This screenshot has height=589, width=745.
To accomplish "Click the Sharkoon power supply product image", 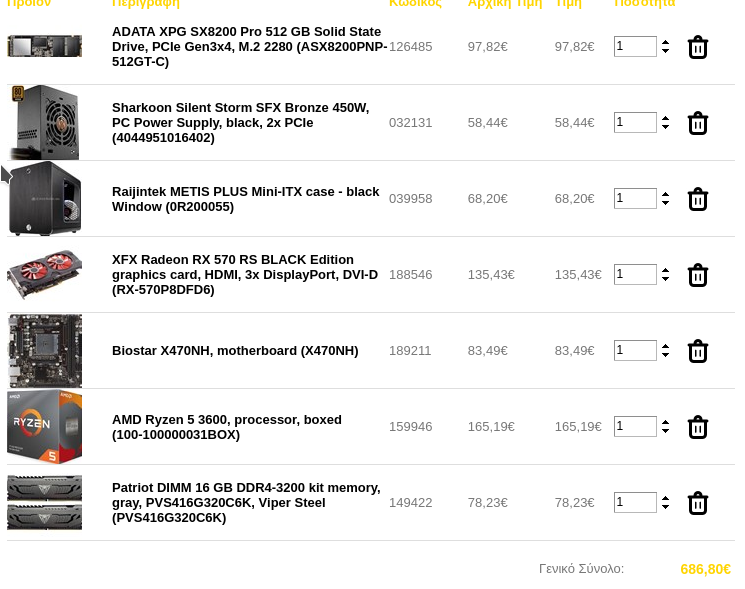I will click(44, 123).
